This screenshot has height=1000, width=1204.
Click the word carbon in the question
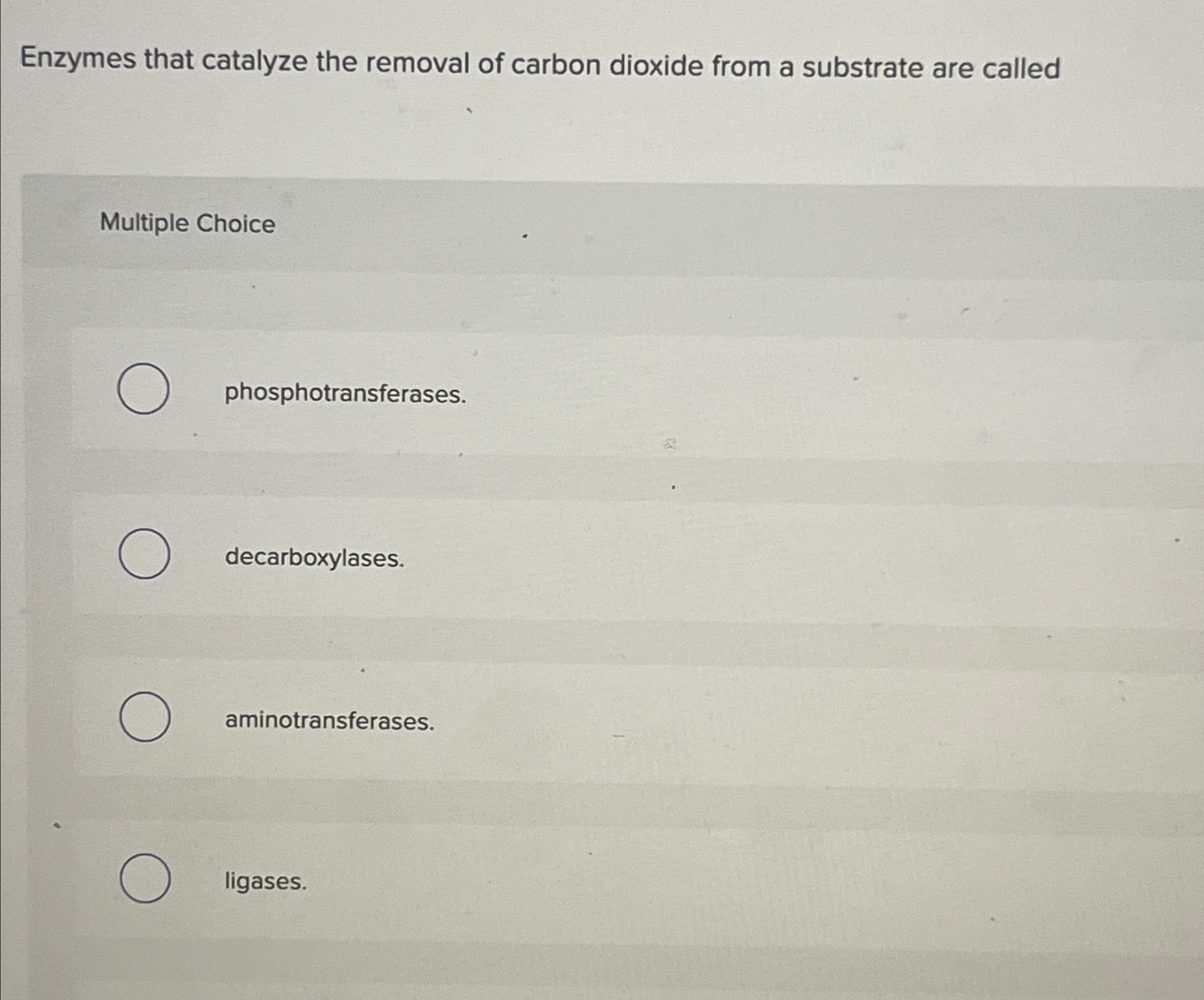[556, 65]
